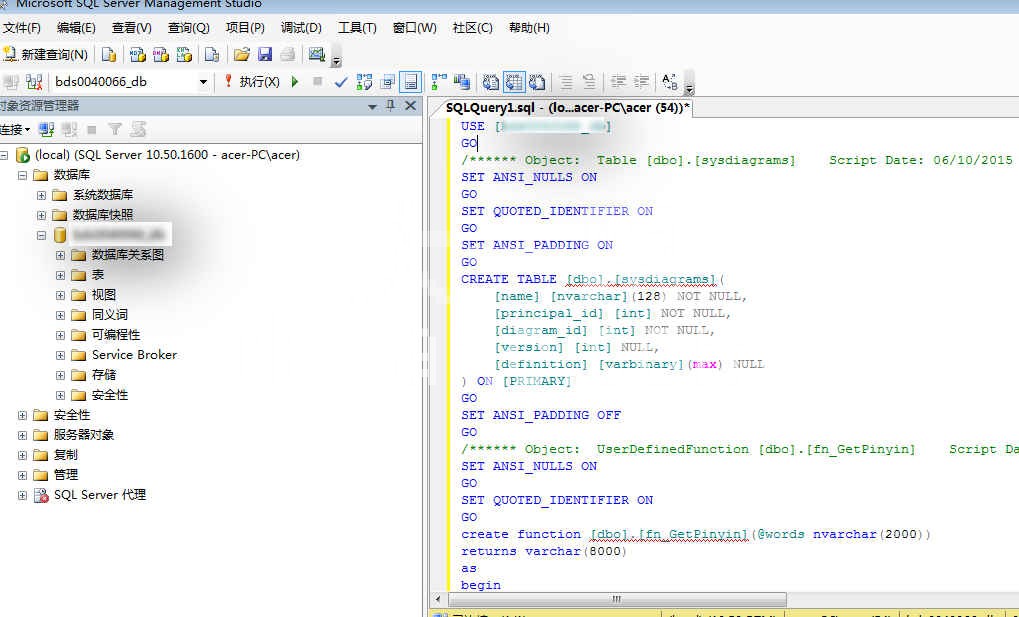Display the estimated execution plan
The height and width of the screenshot is (617, 1019).
365,82
